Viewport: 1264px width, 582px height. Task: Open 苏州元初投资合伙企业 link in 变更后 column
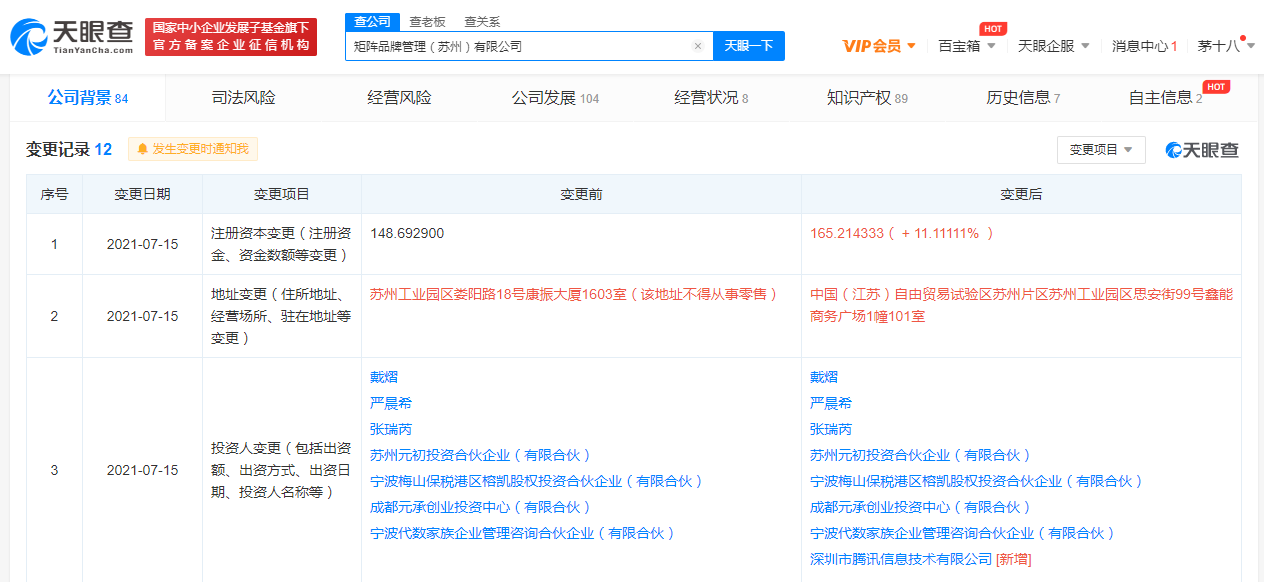coord(921,455)
